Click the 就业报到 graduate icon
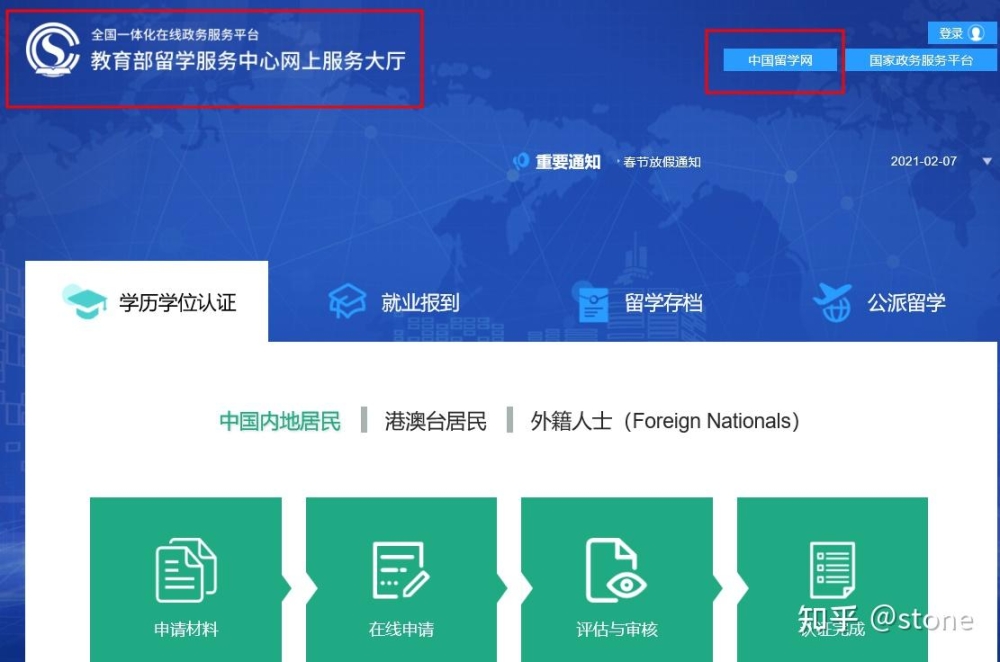 coord(347,302)
